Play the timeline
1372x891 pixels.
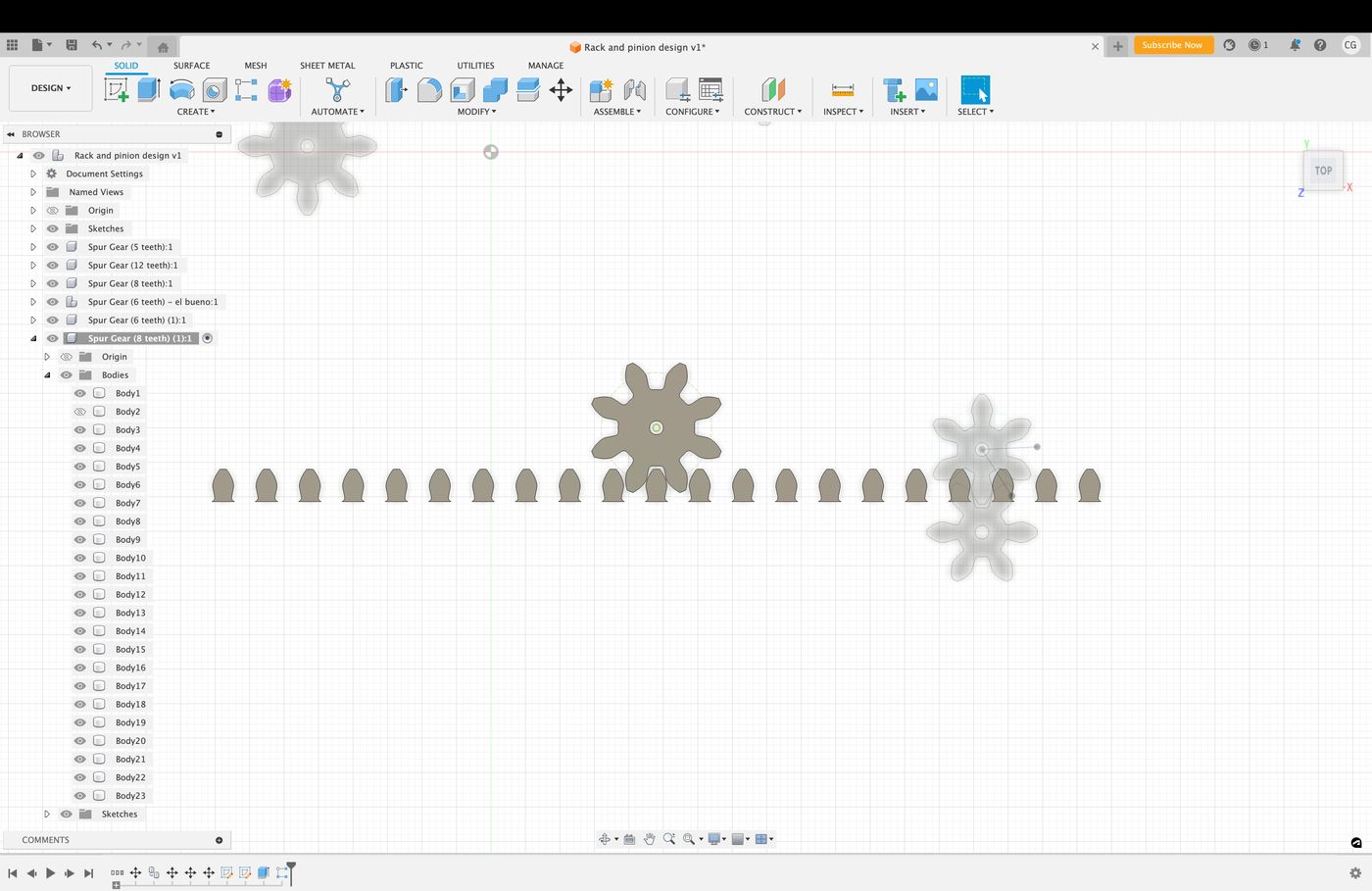click(50, 872)
